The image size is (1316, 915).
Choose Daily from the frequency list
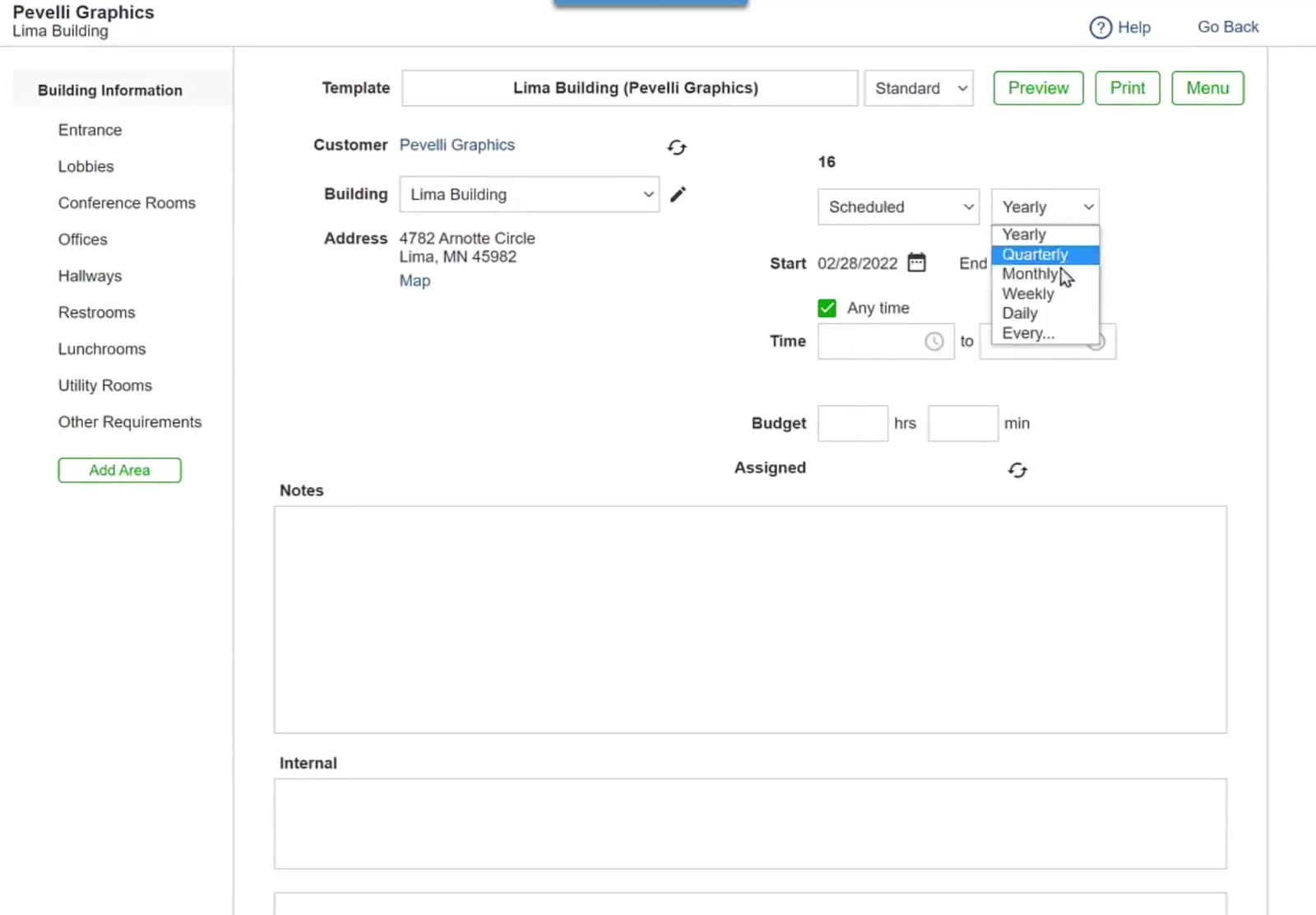(x=1045, y=314)
